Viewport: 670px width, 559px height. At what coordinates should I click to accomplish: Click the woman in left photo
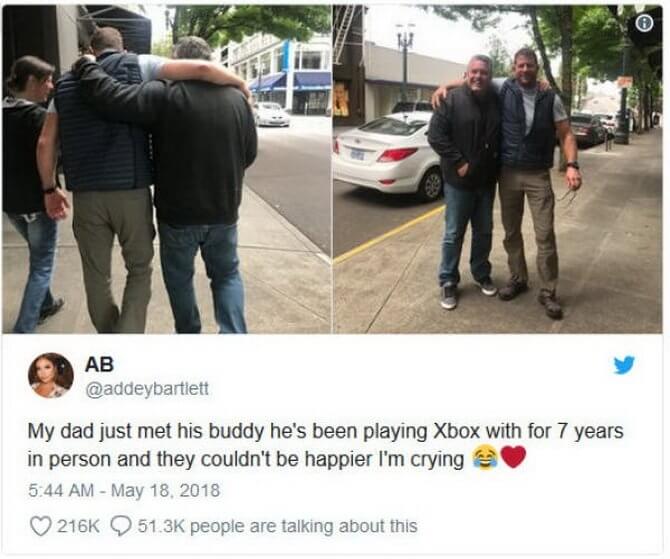pos(30,192)
